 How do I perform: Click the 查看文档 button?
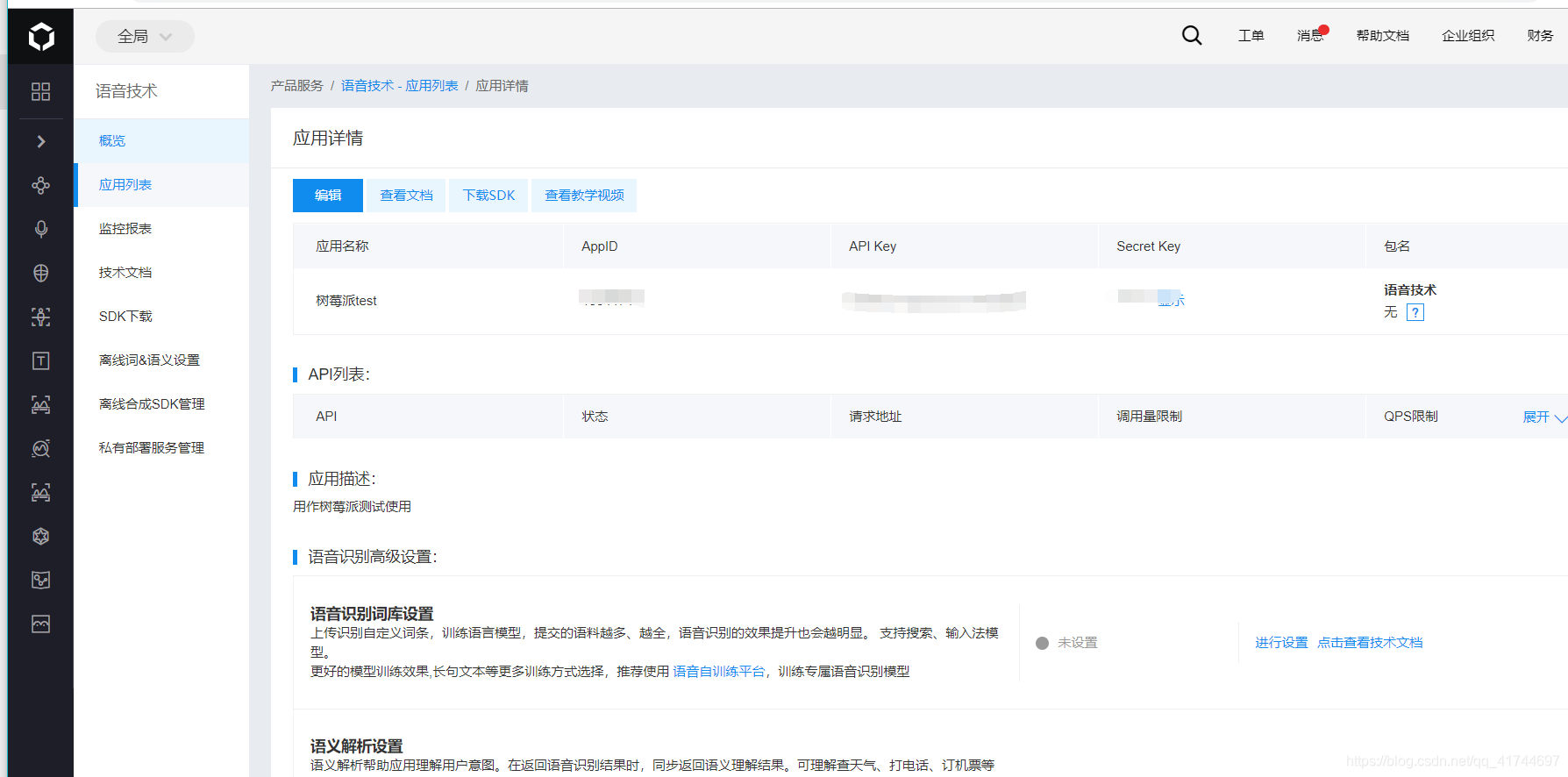point(406,196)
